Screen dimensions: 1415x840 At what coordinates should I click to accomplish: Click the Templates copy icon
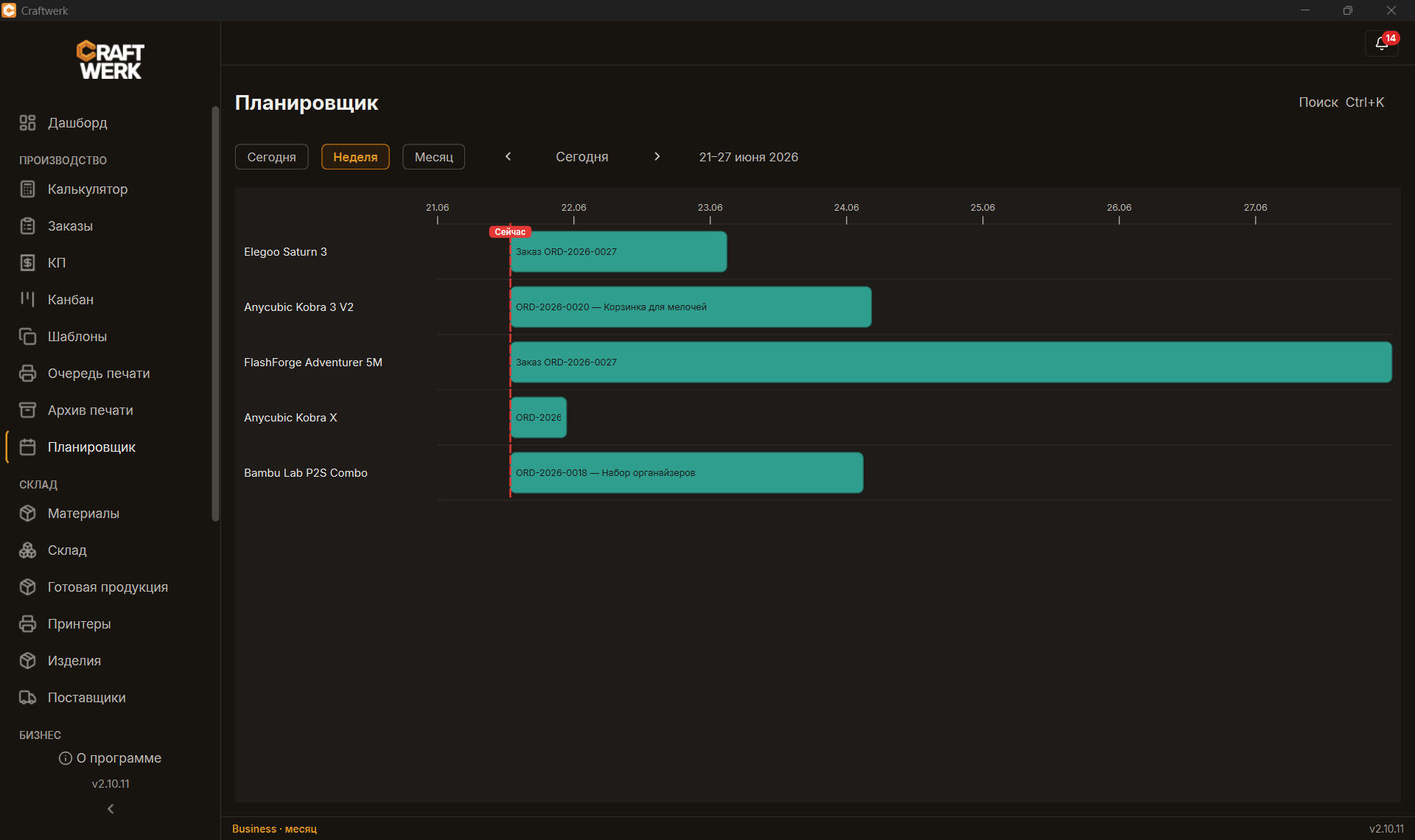click(x=27, y=337)
